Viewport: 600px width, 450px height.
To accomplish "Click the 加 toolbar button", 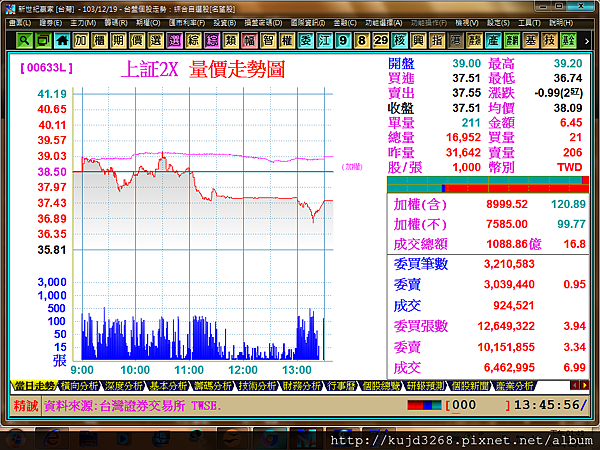I will click(x=80, y=40).
